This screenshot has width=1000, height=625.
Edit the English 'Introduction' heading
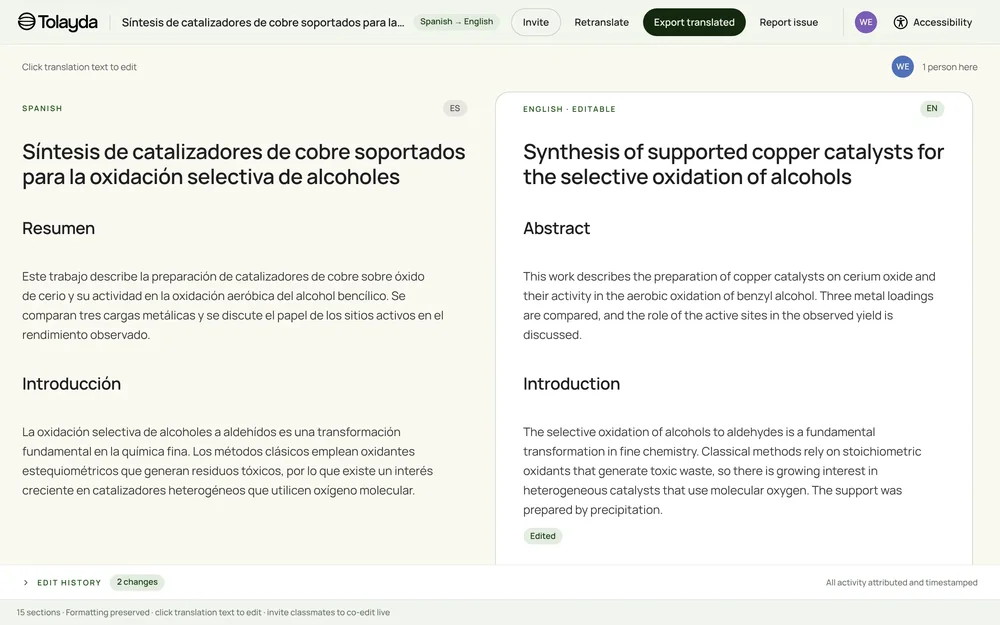pyautogui.click(x=571, y=384)
